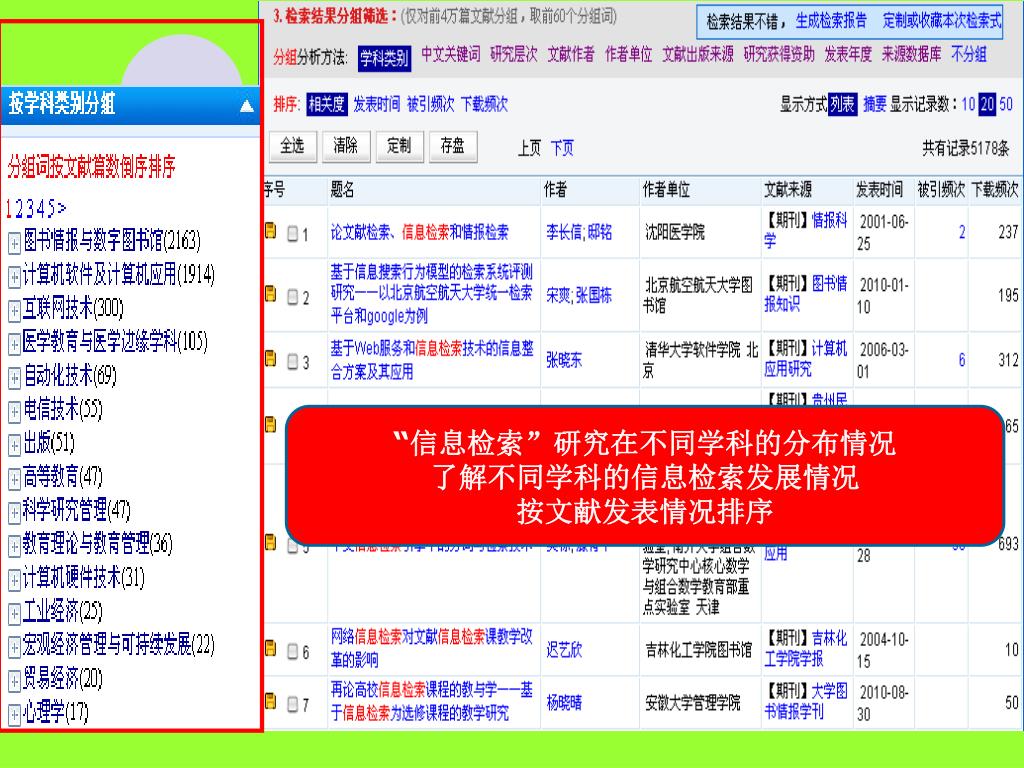
Task: Expand 工业经济(25) group
Action: [14, 614]
